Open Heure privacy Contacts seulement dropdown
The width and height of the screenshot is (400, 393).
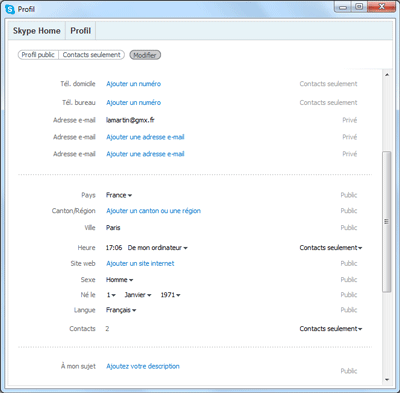coord(331,248)
